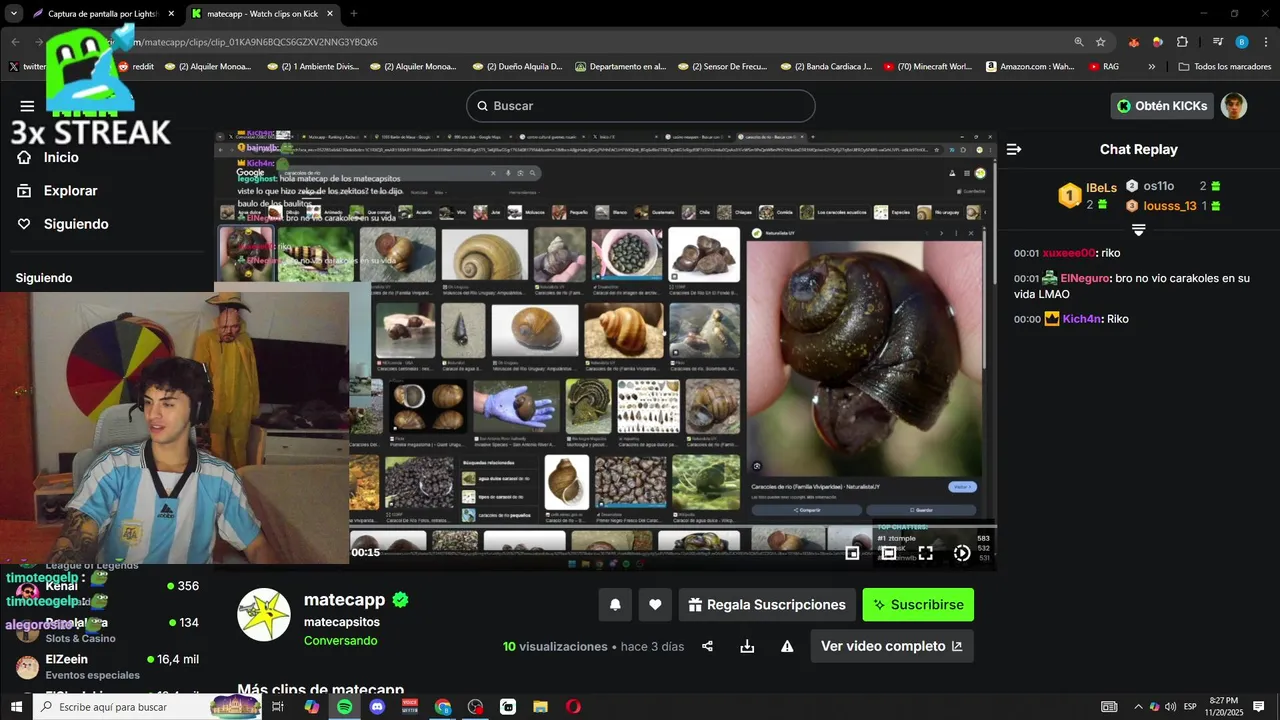Open a new browser tab
1280x720 pixels.
coord(354,14)
